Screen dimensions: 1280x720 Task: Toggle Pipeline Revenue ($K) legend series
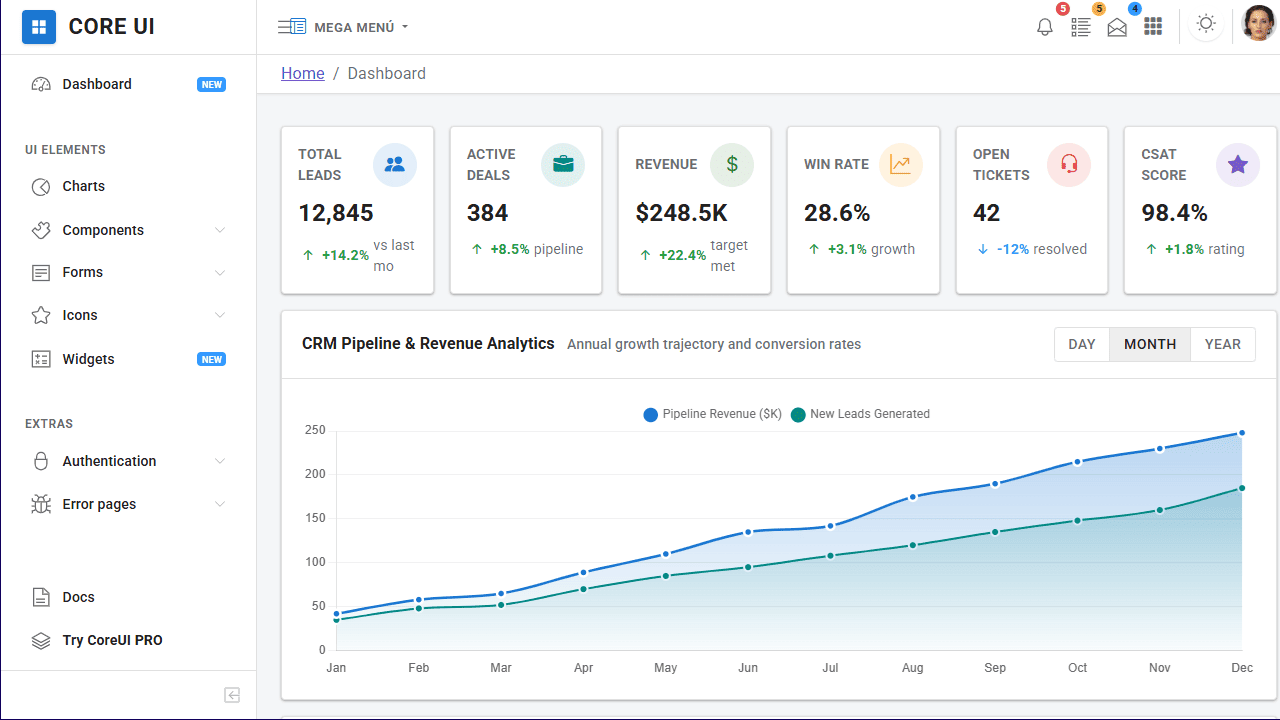coord(713,414)
